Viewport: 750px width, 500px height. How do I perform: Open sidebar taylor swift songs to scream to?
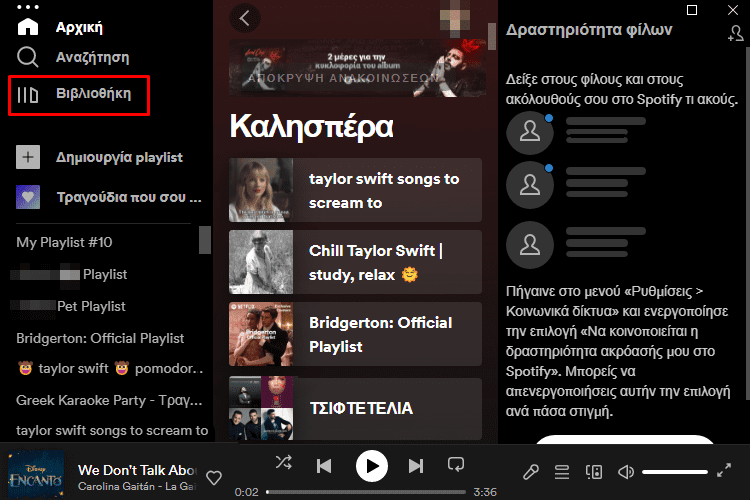112,431
